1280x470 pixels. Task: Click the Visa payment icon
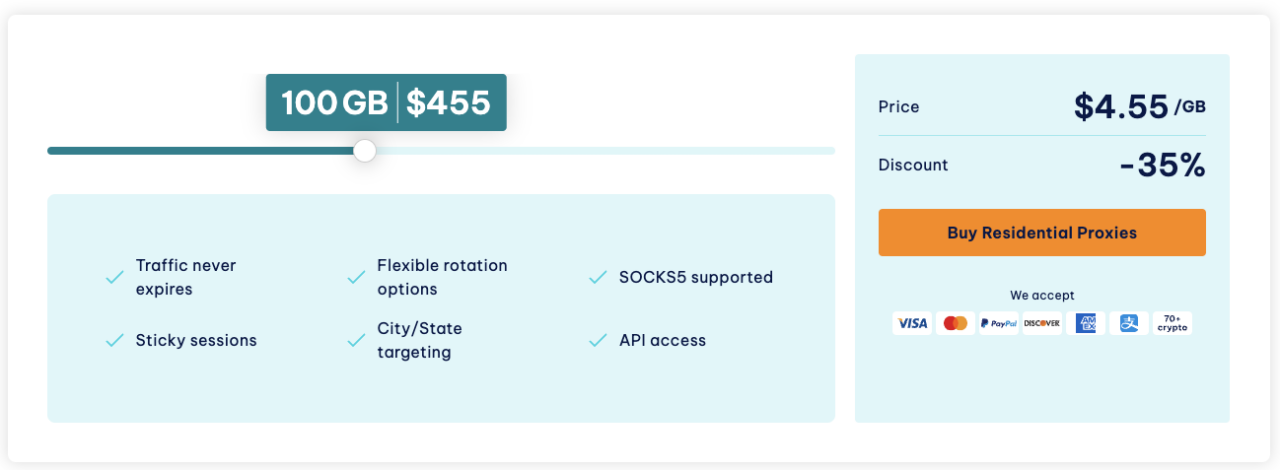click(x=912, y=323)
